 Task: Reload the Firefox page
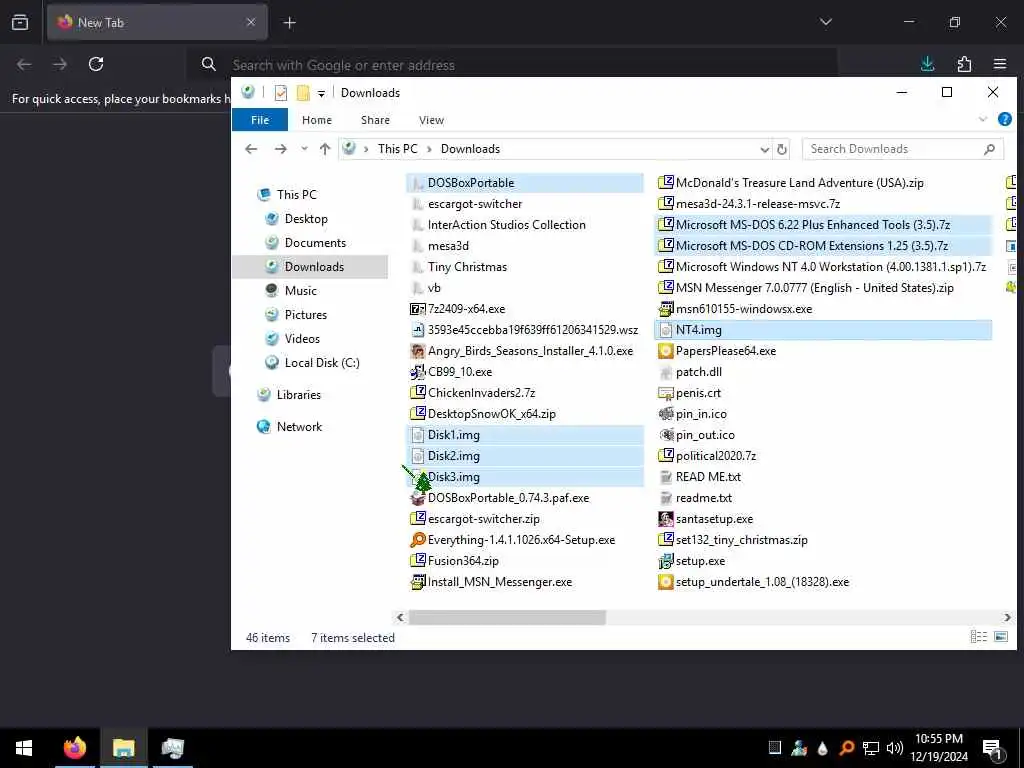click(x=96, y=64)
